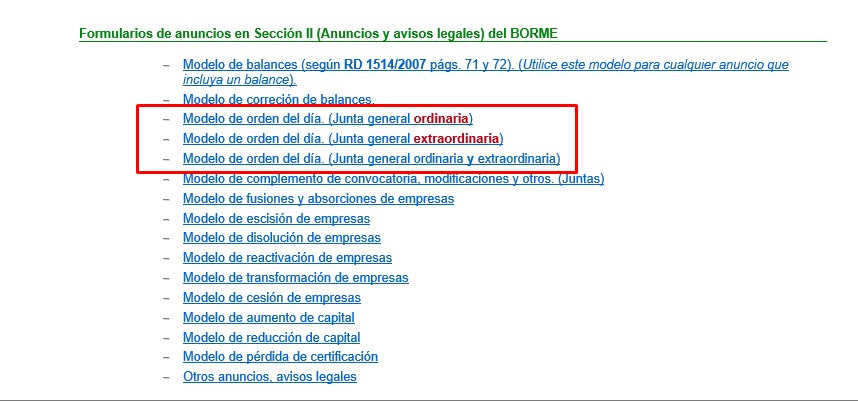858x402 pixels.
Task: Open orden del día for Junta general extraordinaria
Action: [x=343, y=138]
